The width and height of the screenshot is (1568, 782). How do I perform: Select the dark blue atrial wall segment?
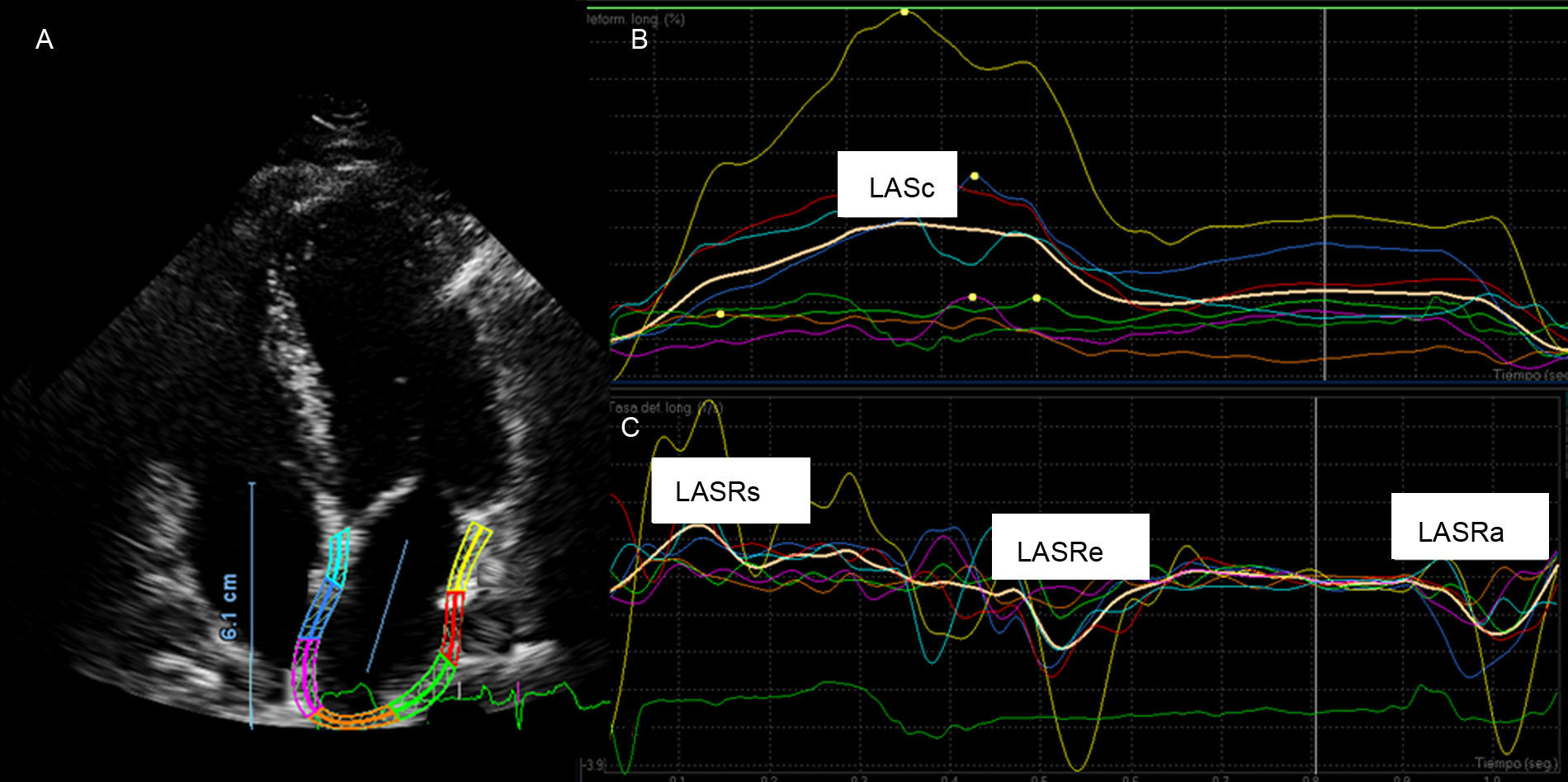(320, 609)
